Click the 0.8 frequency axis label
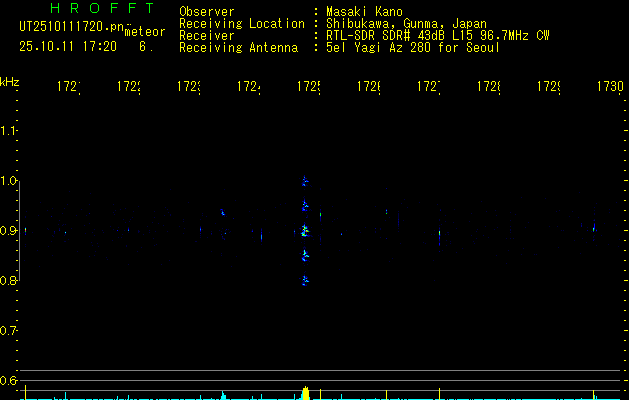Screen dimensions: 629x400 pos(8,281)
